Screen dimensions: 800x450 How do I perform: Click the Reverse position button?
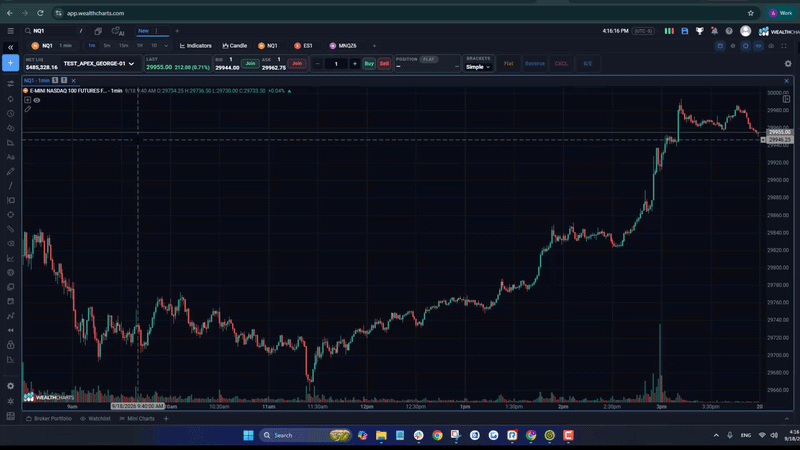click(535, 64)
